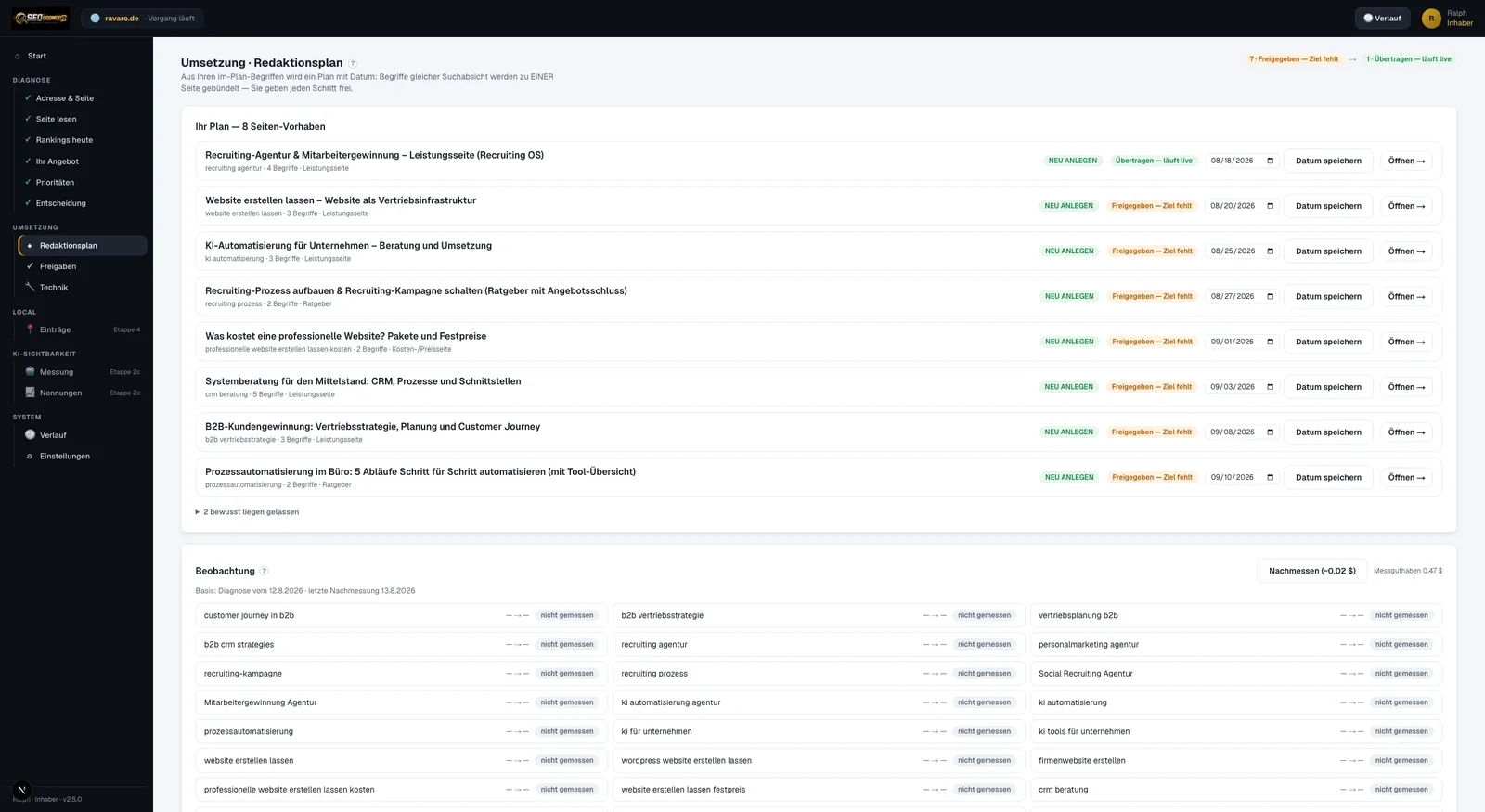Viewport: 1485px width, 812px height.
Task: Click keyword 'firmenwebsite erstellen'
Action: pos(1082,760)
